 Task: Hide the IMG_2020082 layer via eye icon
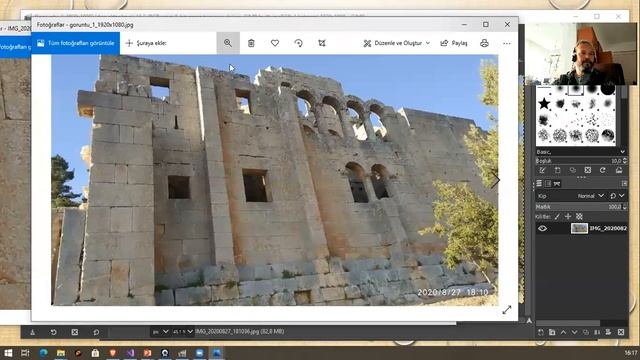pyautogui.click(x=542, y=229)
